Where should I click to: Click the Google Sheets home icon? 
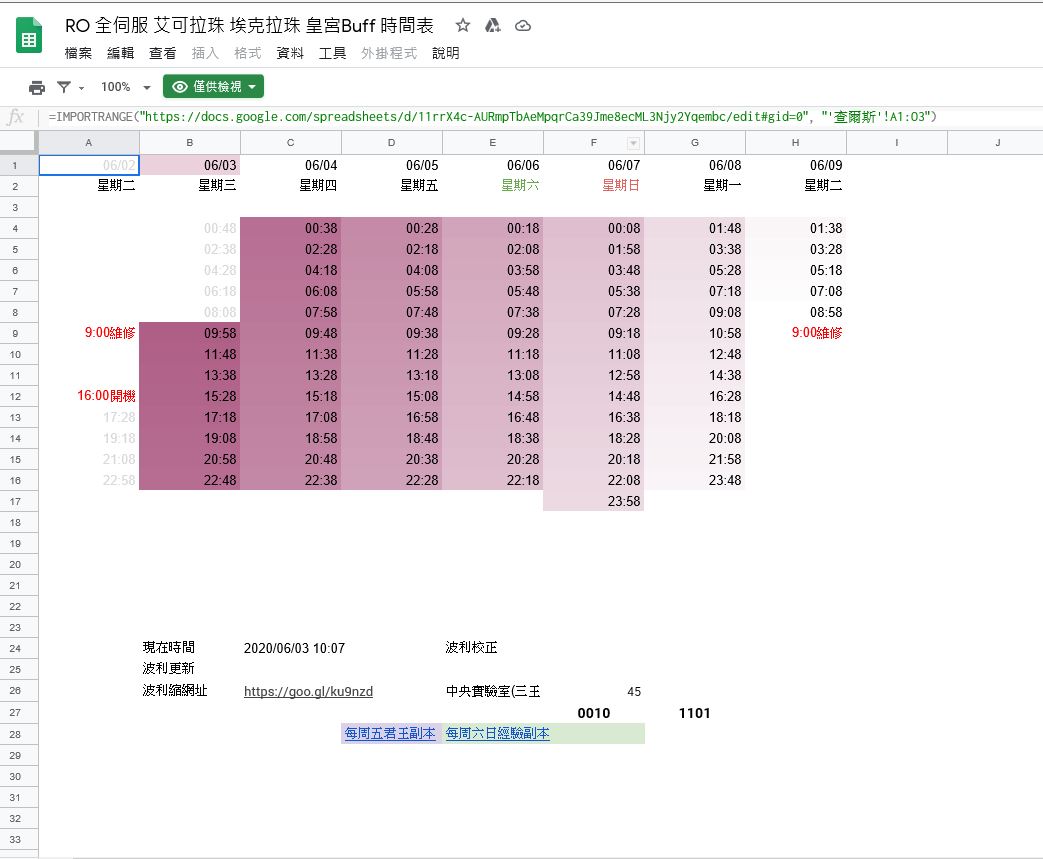click(29, 37)
